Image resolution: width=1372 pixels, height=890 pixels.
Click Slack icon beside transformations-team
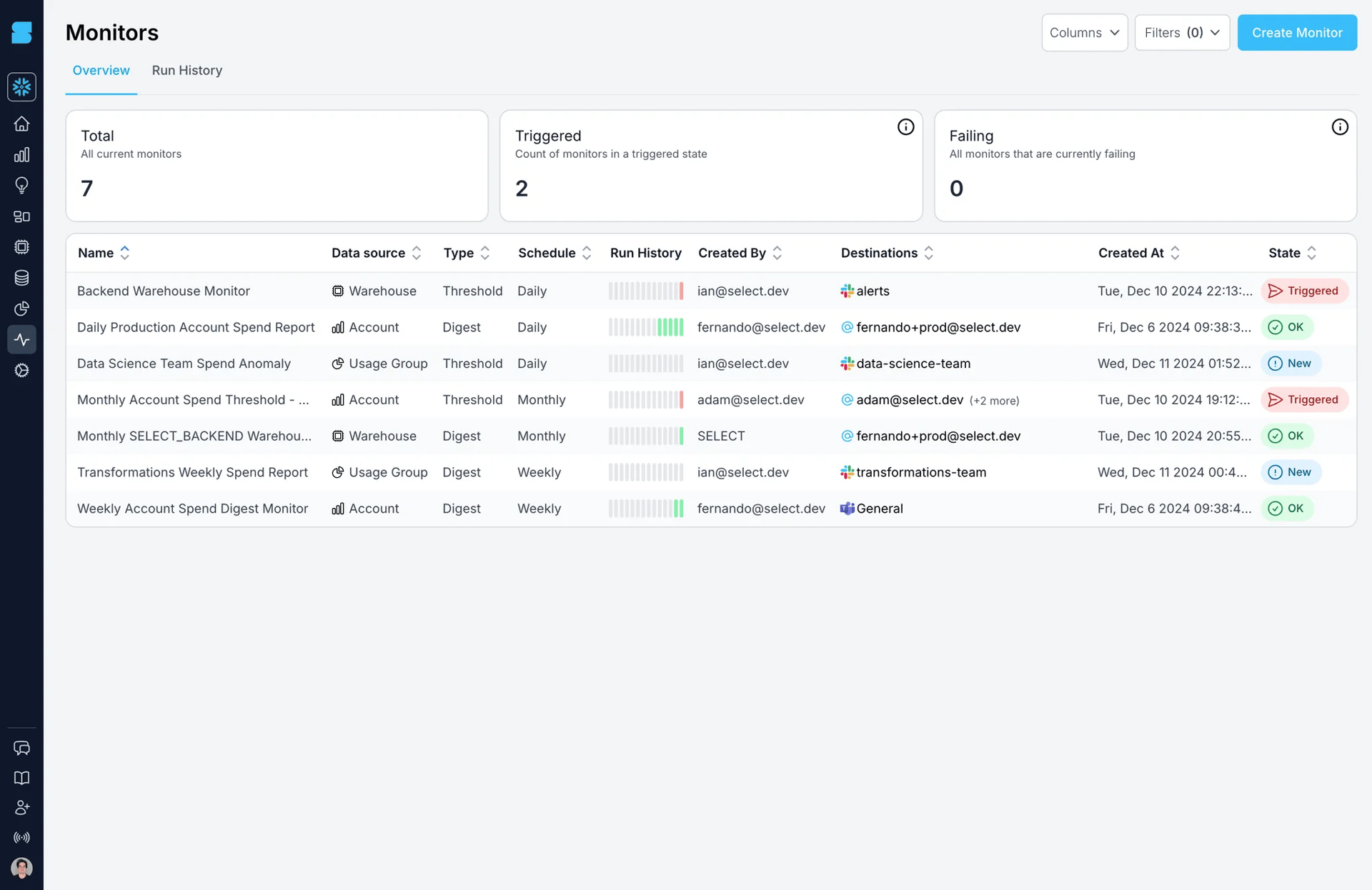click(847, 472)
